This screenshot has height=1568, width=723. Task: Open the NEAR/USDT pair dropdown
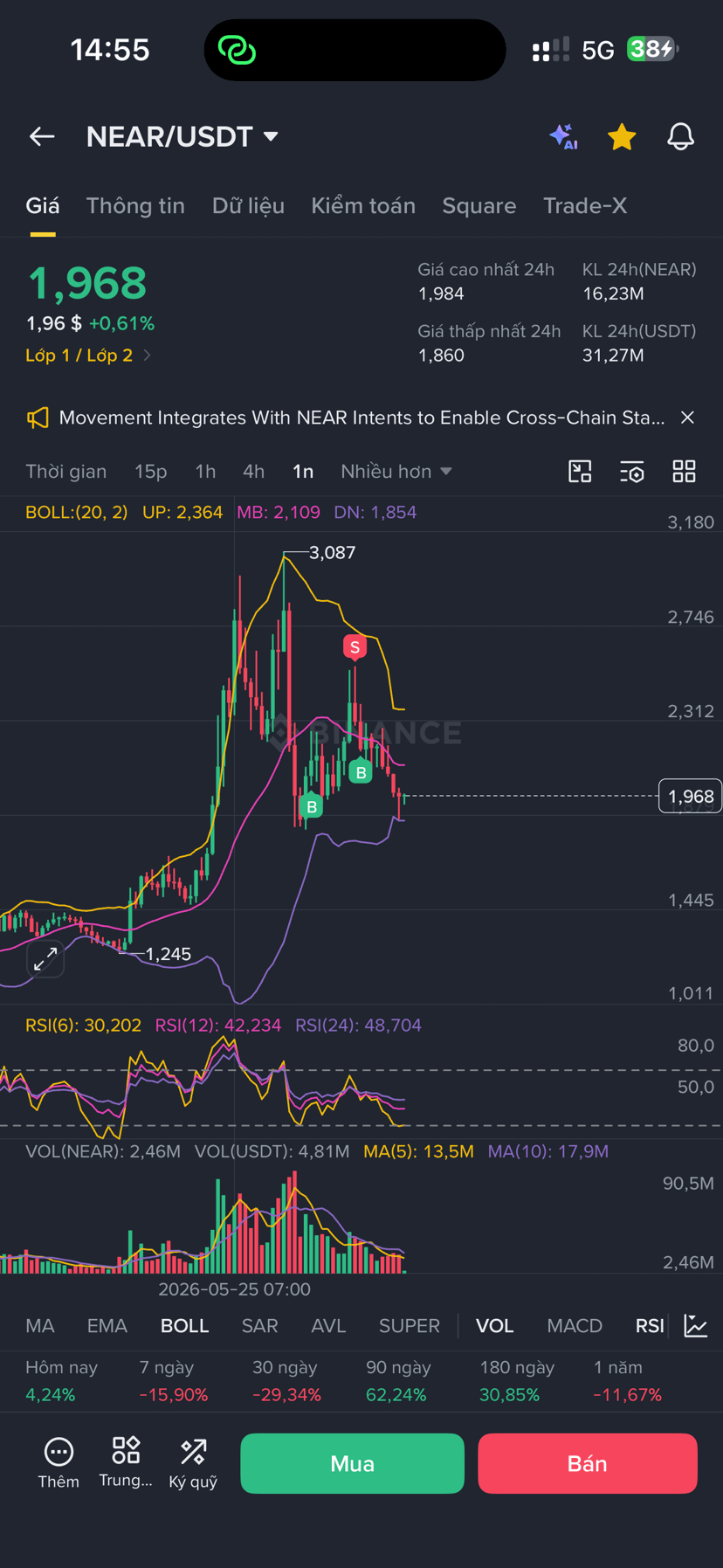click(182, 136)
